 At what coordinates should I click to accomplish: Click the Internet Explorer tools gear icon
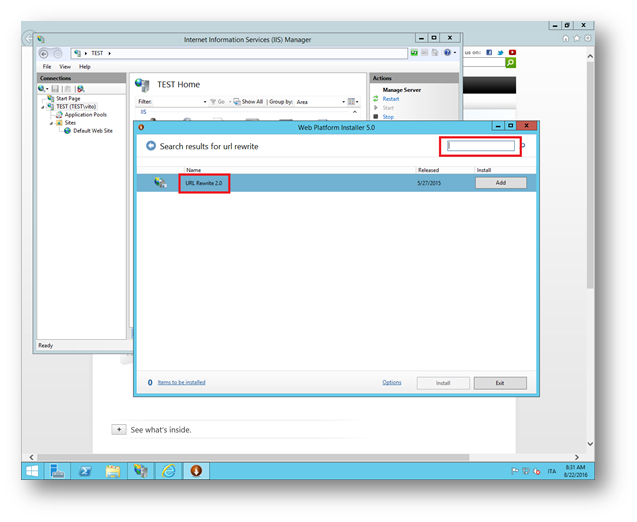(588, 38)
